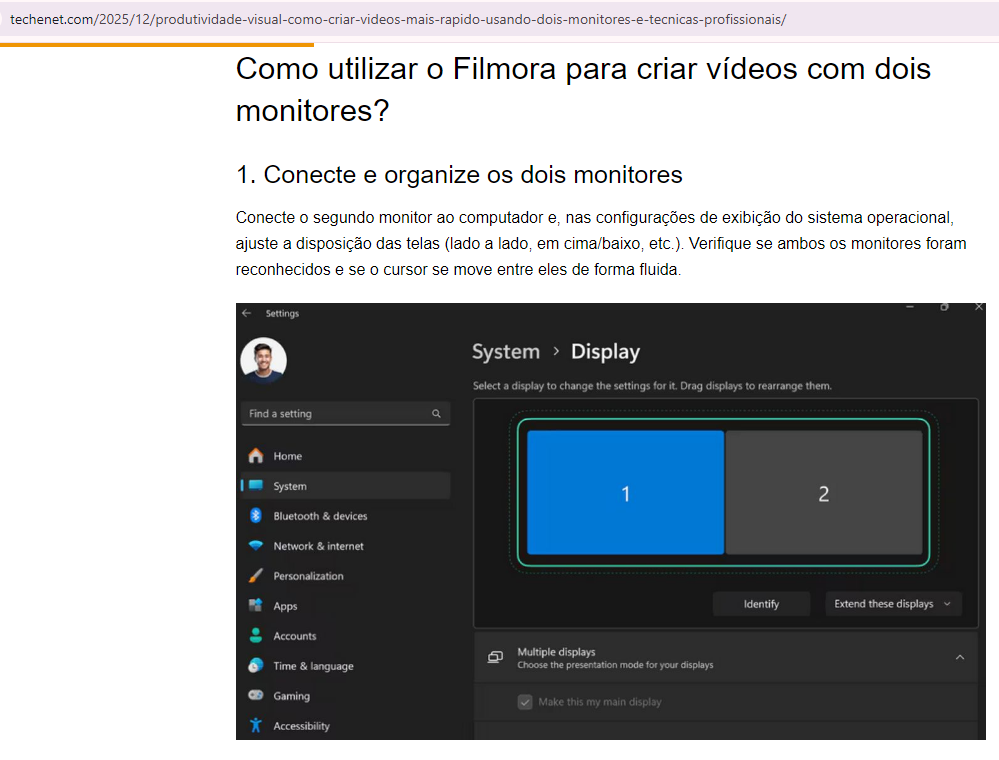Click the magnifier icon in Find a setting
Screen dimensions: 999x760
coord(436,413)
